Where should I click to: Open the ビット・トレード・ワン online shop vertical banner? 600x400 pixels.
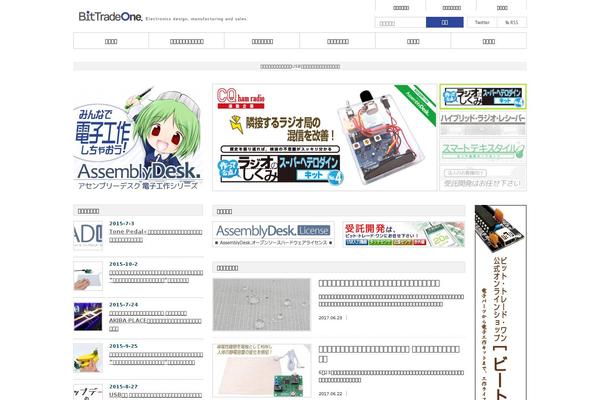501,302
